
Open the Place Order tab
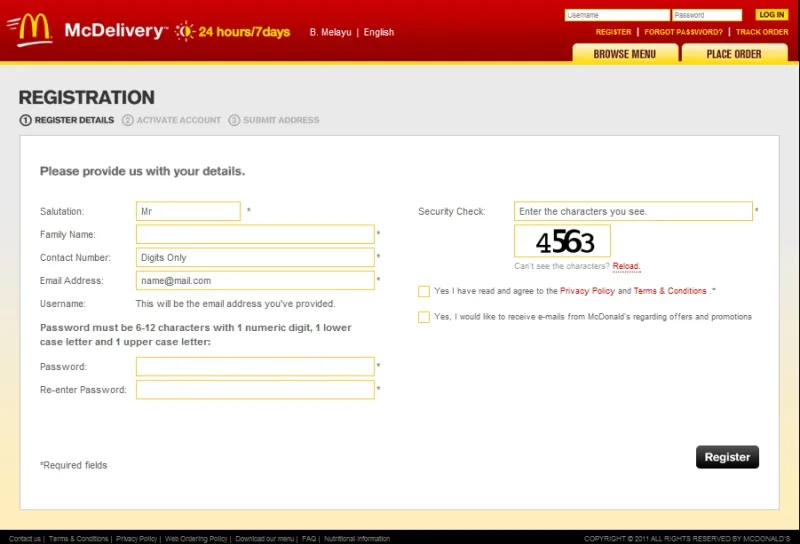click(734, 54)
